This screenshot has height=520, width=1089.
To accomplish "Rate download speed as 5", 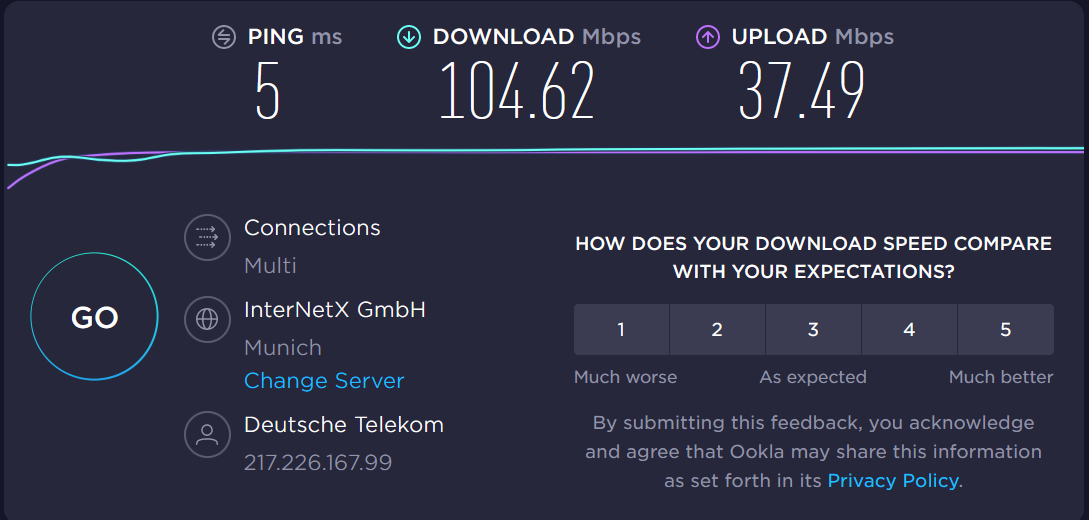I will click(1006, 330).
